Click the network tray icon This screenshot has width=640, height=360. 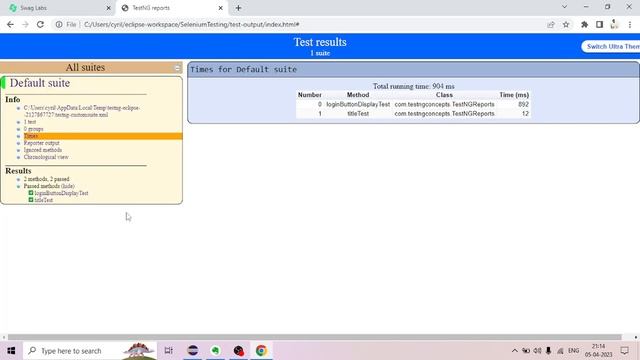pyautogui.click(x=560, y=351)
